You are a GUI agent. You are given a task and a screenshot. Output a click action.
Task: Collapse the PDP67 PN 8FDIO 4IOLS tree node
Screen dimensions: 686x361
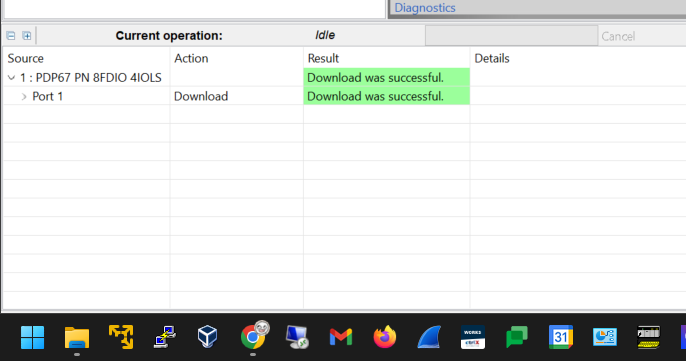pos(11,78)
